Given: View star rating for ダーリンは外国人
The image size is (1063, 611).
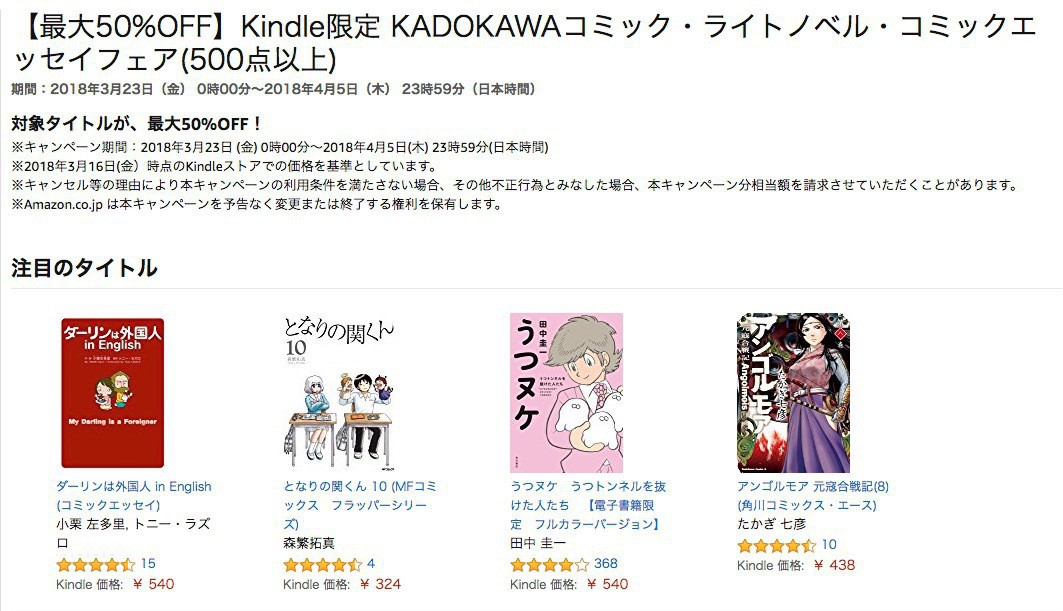Looking at the screenshot, I should [96, 564].
